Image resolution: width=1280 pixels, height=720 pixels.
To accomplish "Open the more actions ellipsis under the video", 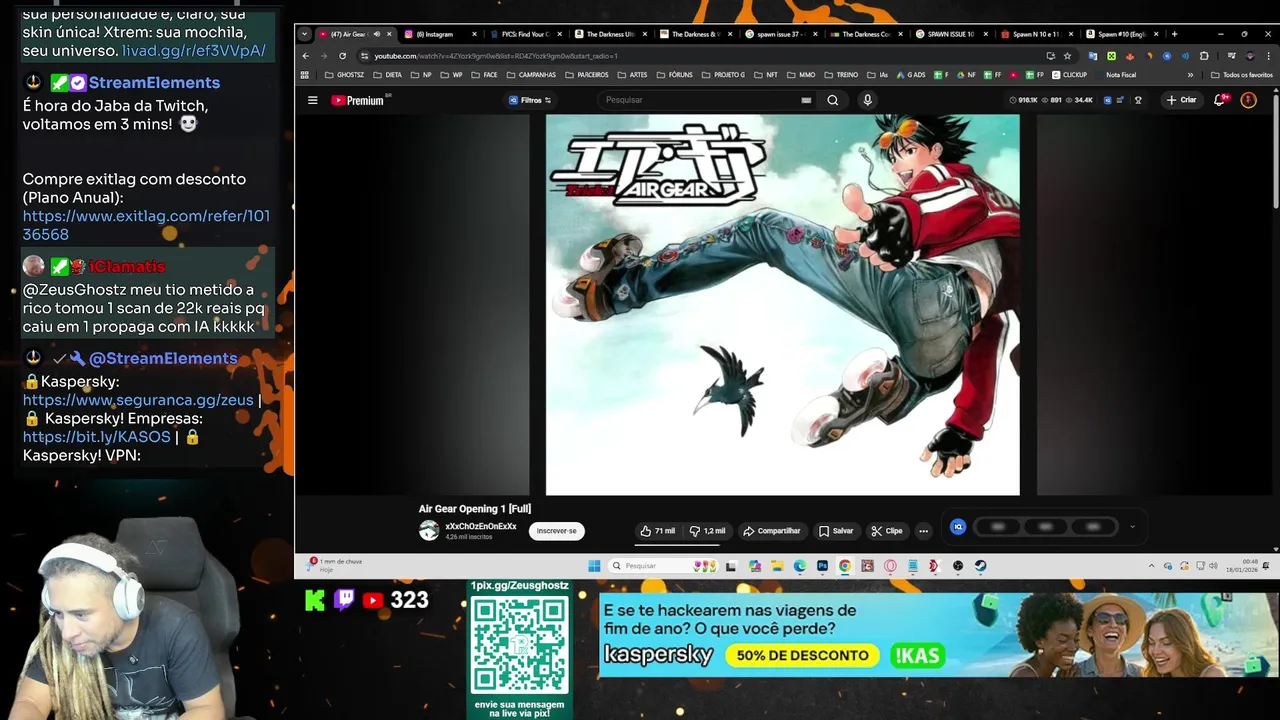I will coord(924,531).
